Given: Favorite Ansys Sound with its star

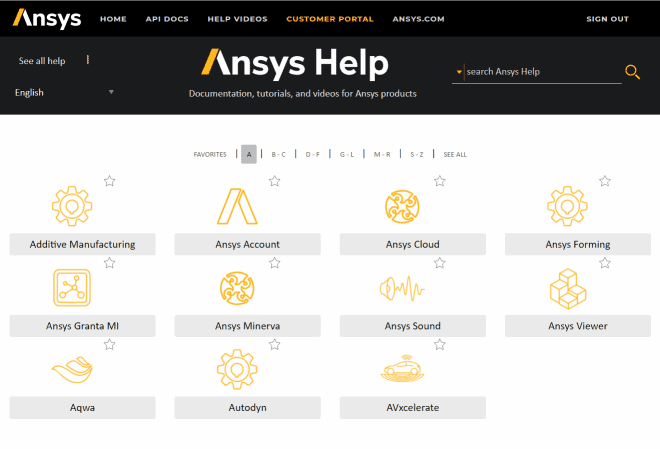Looking at the screenshot, I should pos(440,263).
